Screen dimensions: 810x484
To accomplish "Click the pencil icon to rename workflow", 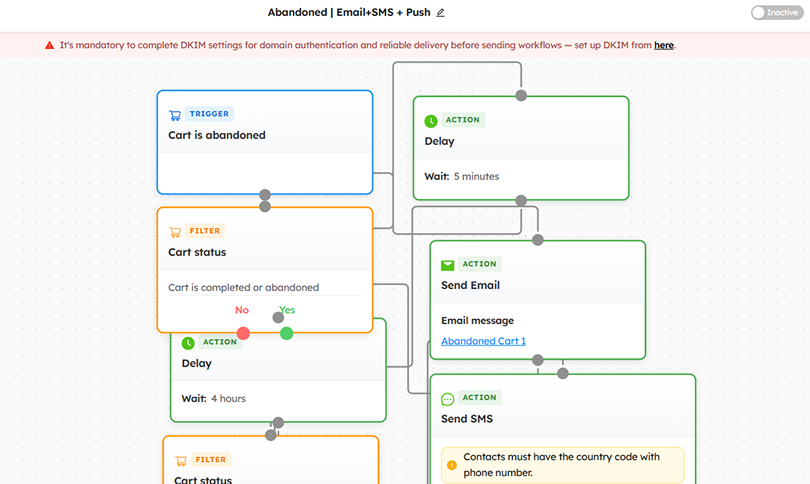I will (x=440, y=12).
